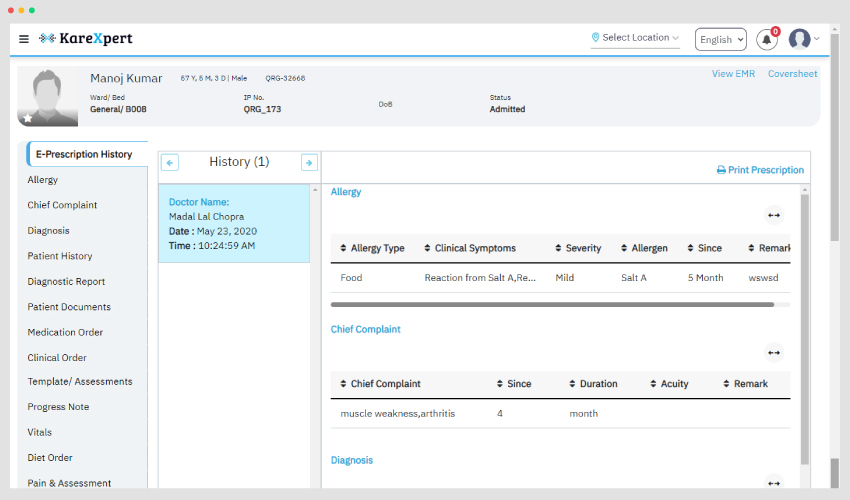
Task: Click the Coversheet link
Action: coord(792,74)
